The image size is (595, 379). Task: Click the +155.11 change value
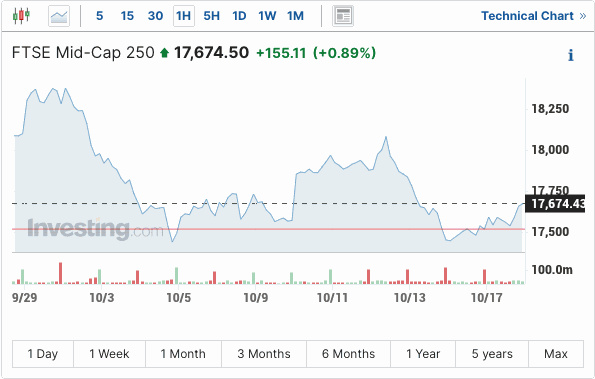click(x=281, y=53)
